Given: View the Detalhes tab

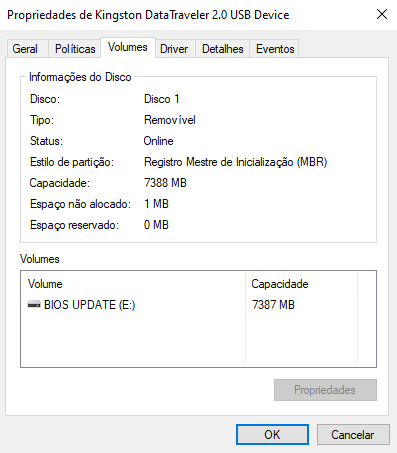Looking at the screenshot, I should 223,49.
